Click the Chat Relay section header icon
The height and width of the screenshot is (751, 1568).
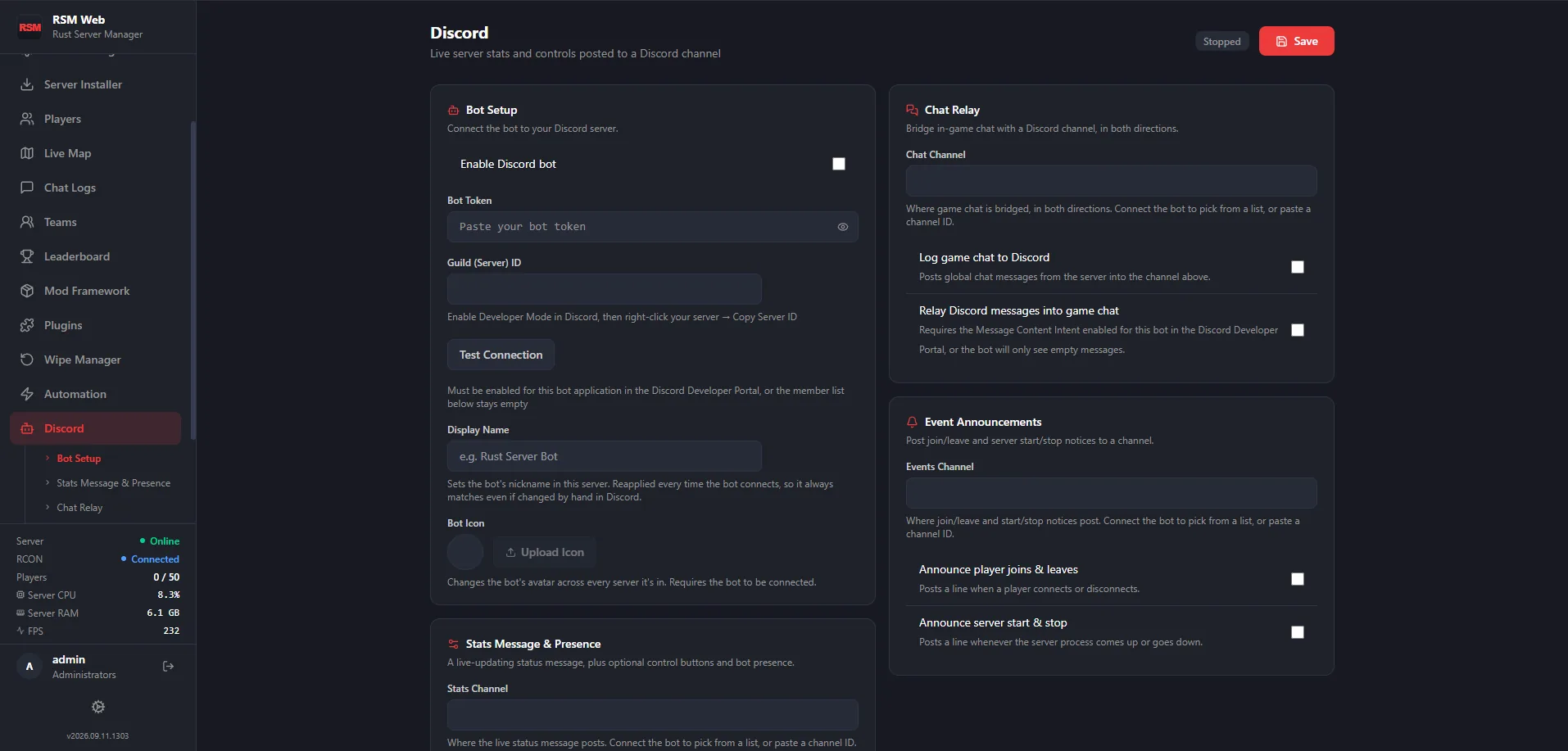(912, 110)
